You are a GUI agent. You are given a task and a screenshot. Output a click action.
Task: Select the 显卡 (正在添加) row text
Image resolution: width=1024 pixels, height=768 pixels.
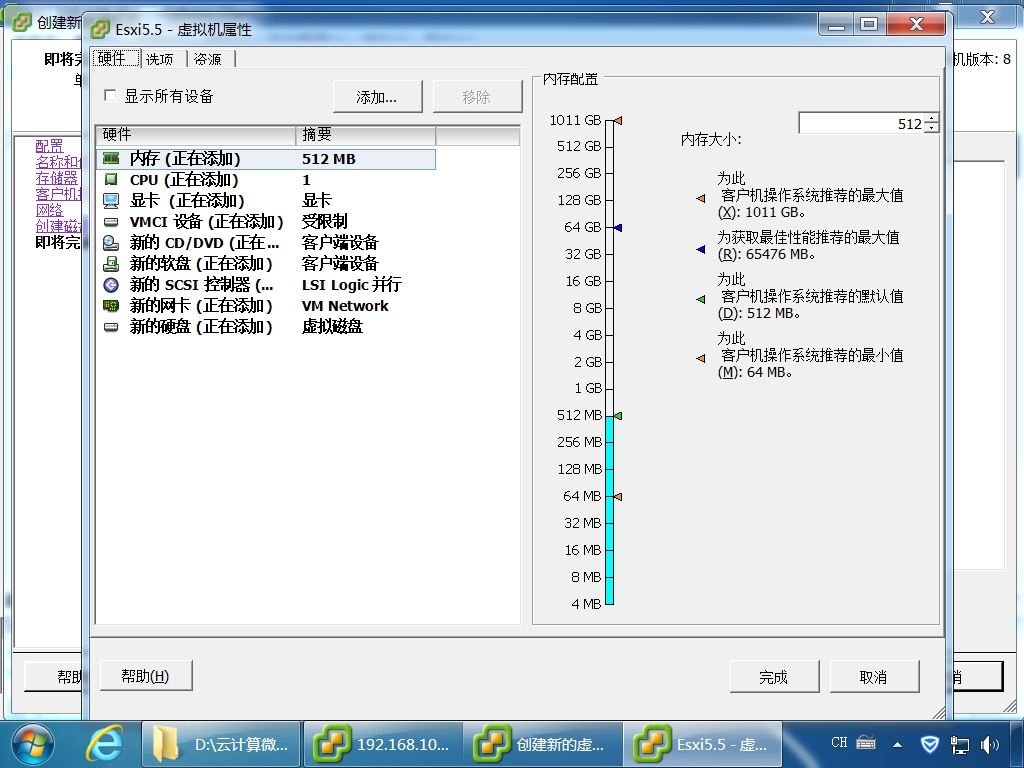click(187, 200)
